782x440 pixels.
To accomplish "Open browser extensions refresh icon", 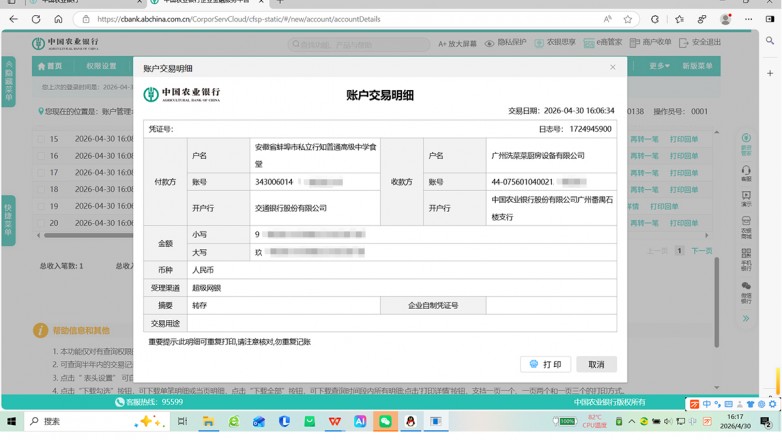I will click(x=655, y=19).
